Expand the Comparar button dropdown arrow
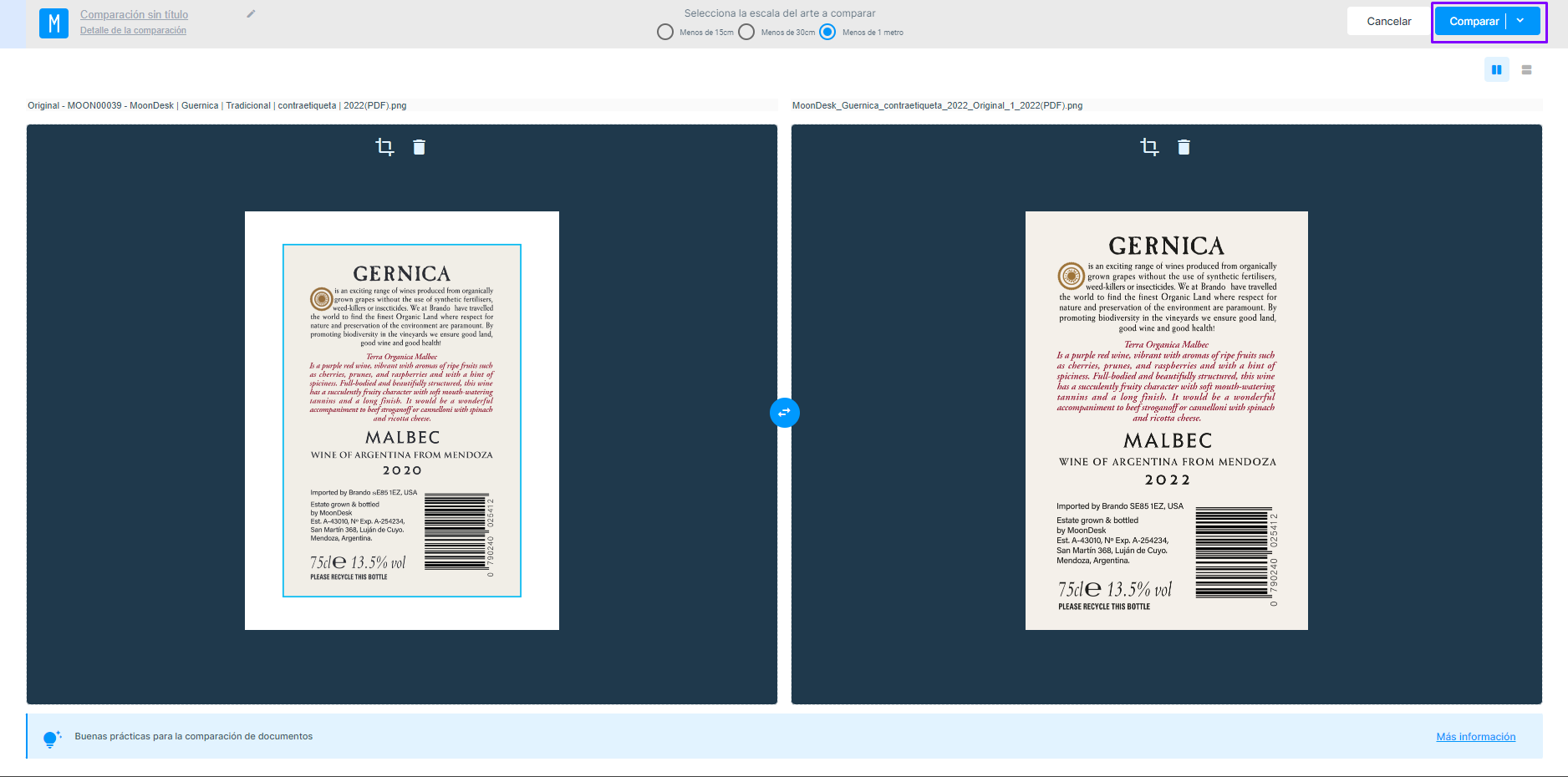 click(1520, 22)
